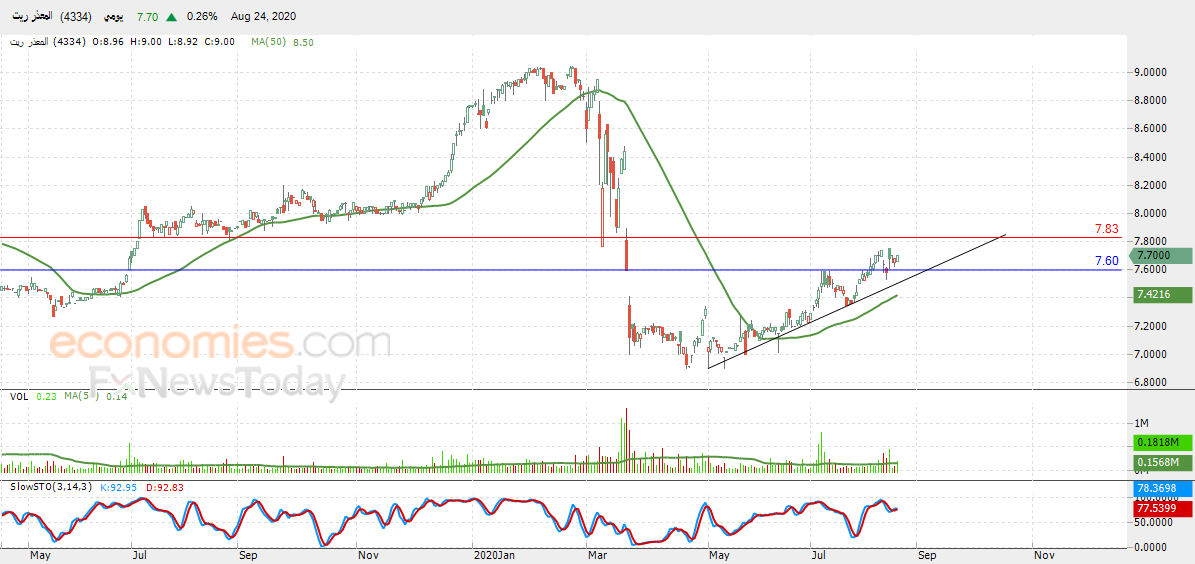Click the O:8.96 open value

109,43
